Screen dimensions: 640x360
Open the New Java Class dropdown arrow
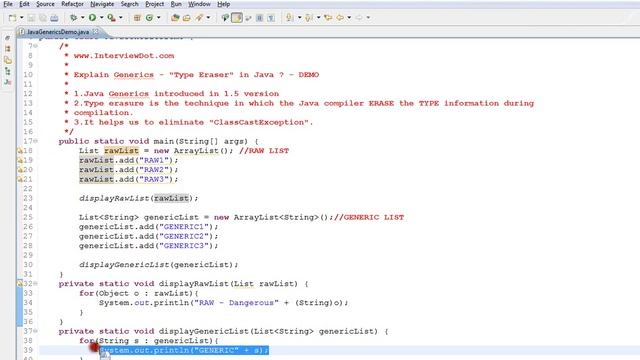click(158, 18)
